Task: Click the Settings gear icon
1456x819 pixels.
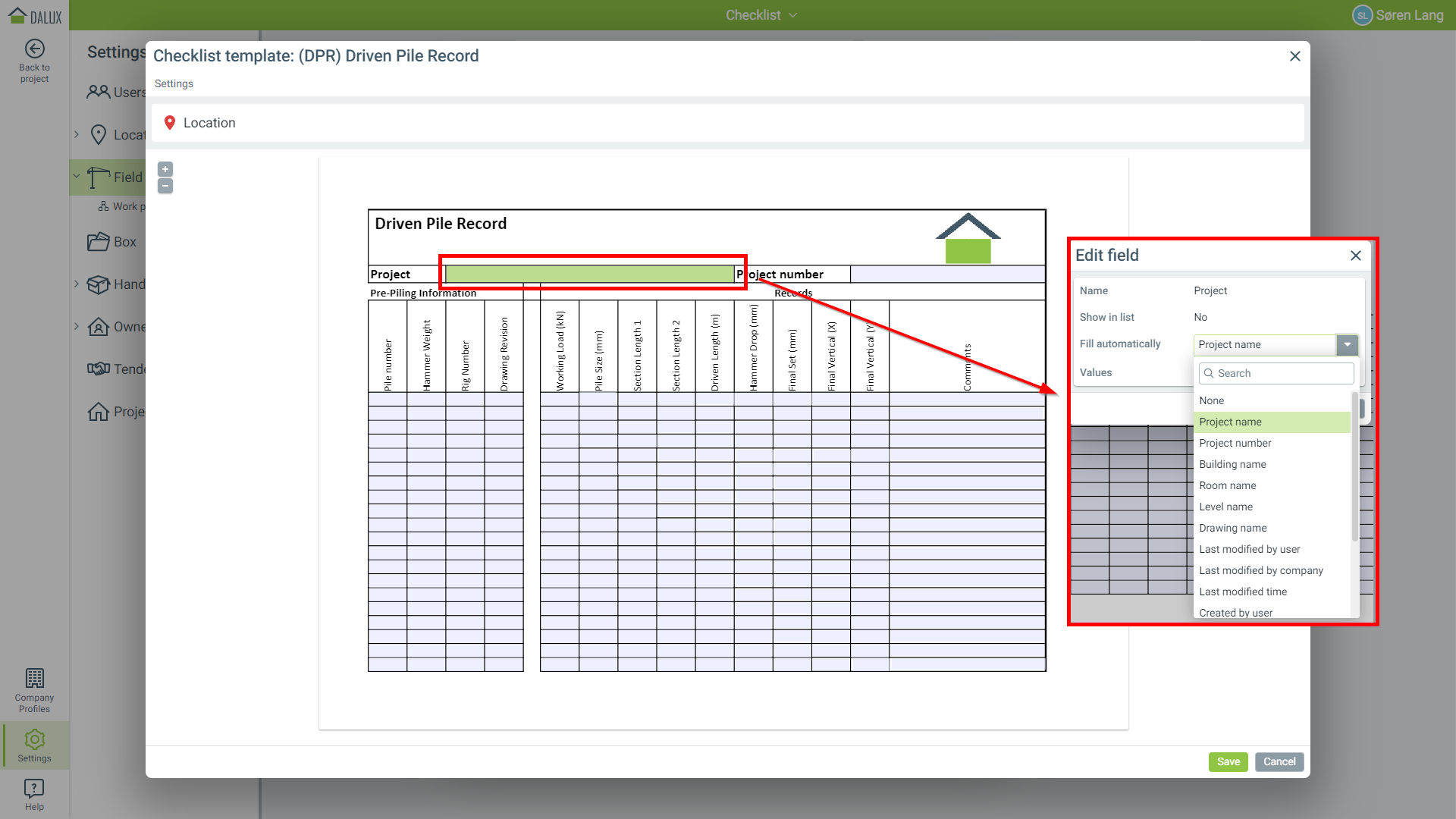Action: [x=34, y=739]
